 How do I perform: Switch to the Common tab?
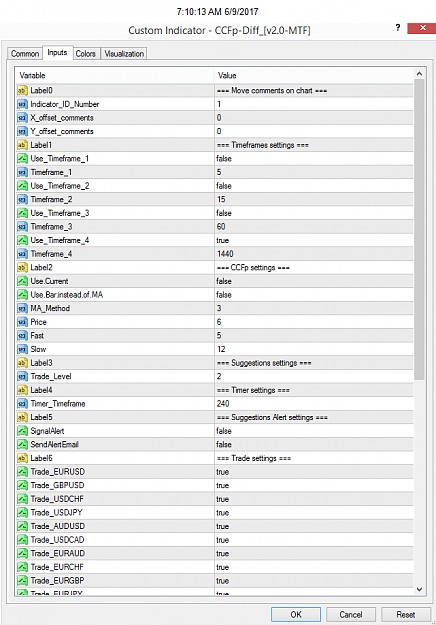[x=25, y=53]
